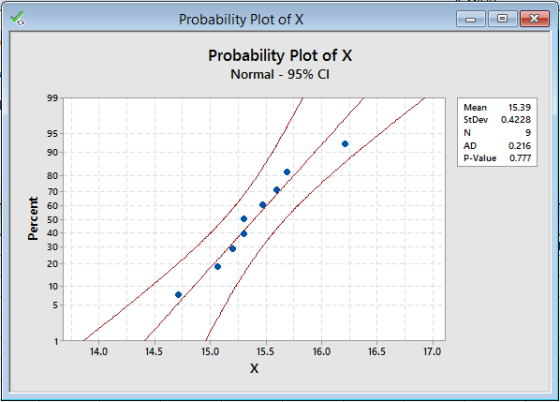Select the window title bar text 'Probability Plot of X'

(241, 20)
